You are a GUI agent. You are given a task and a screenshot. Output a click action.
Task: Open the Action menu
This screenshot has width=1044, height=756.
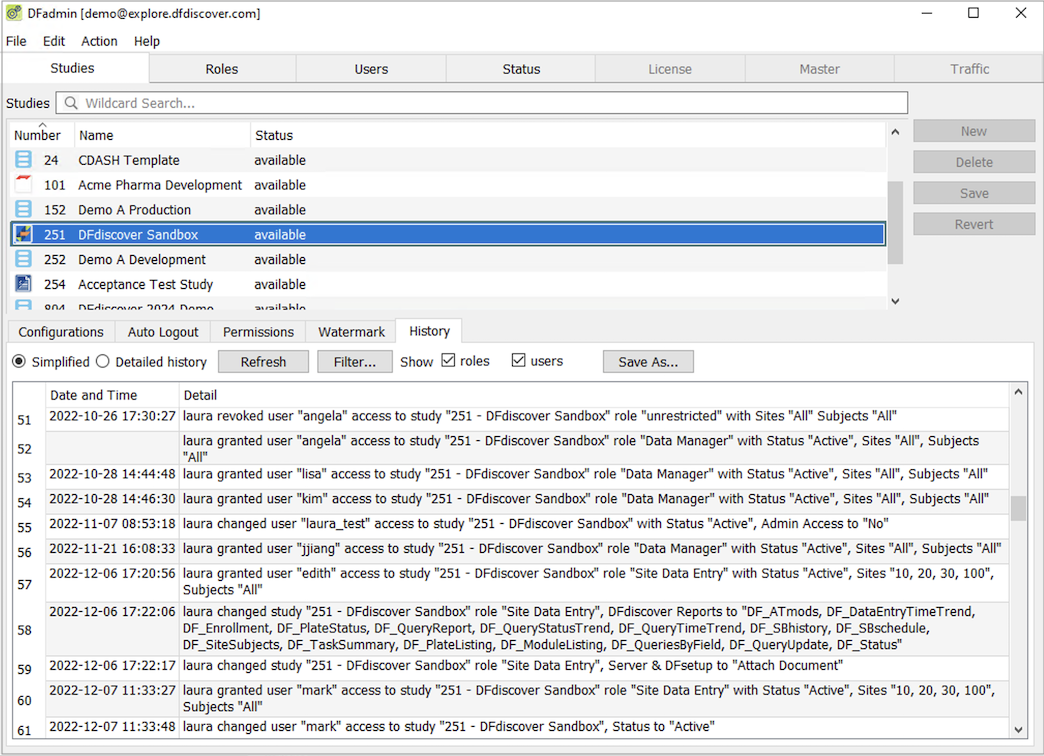pyautogui.click(x=99, y=41)
